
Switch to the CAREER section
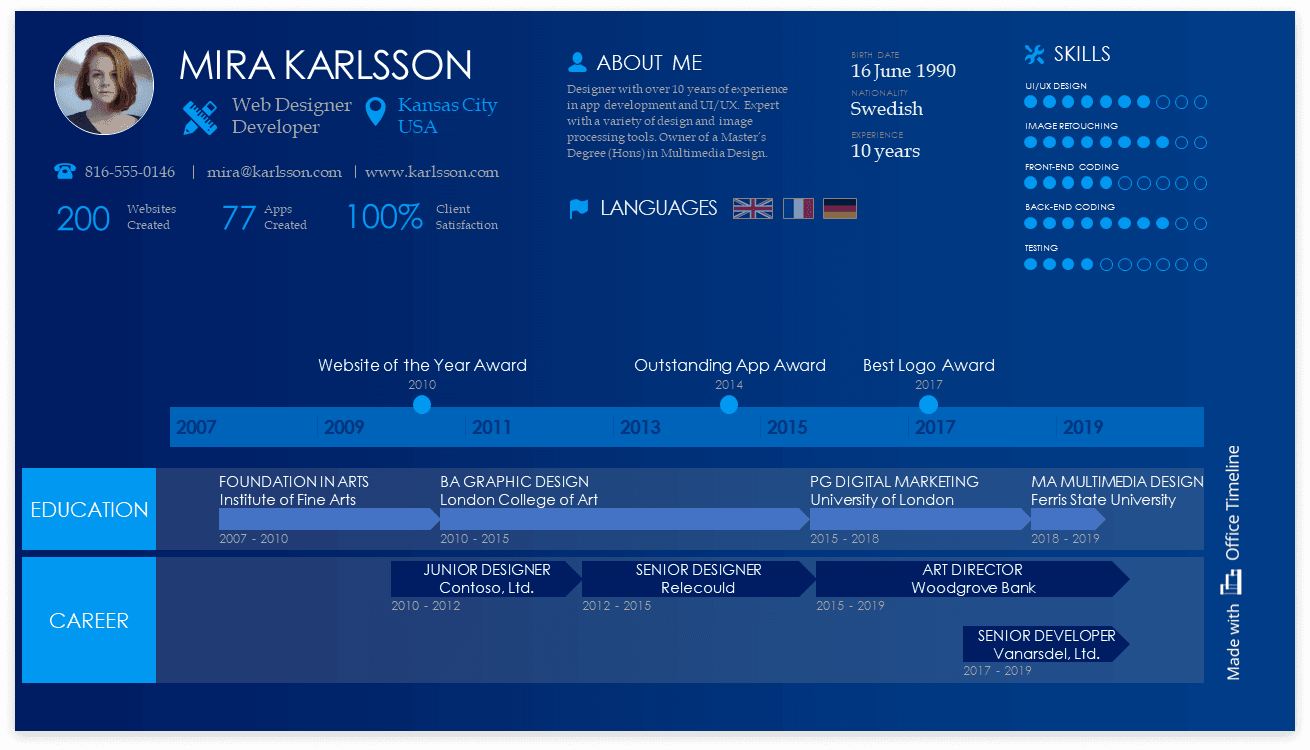point(88,620)
